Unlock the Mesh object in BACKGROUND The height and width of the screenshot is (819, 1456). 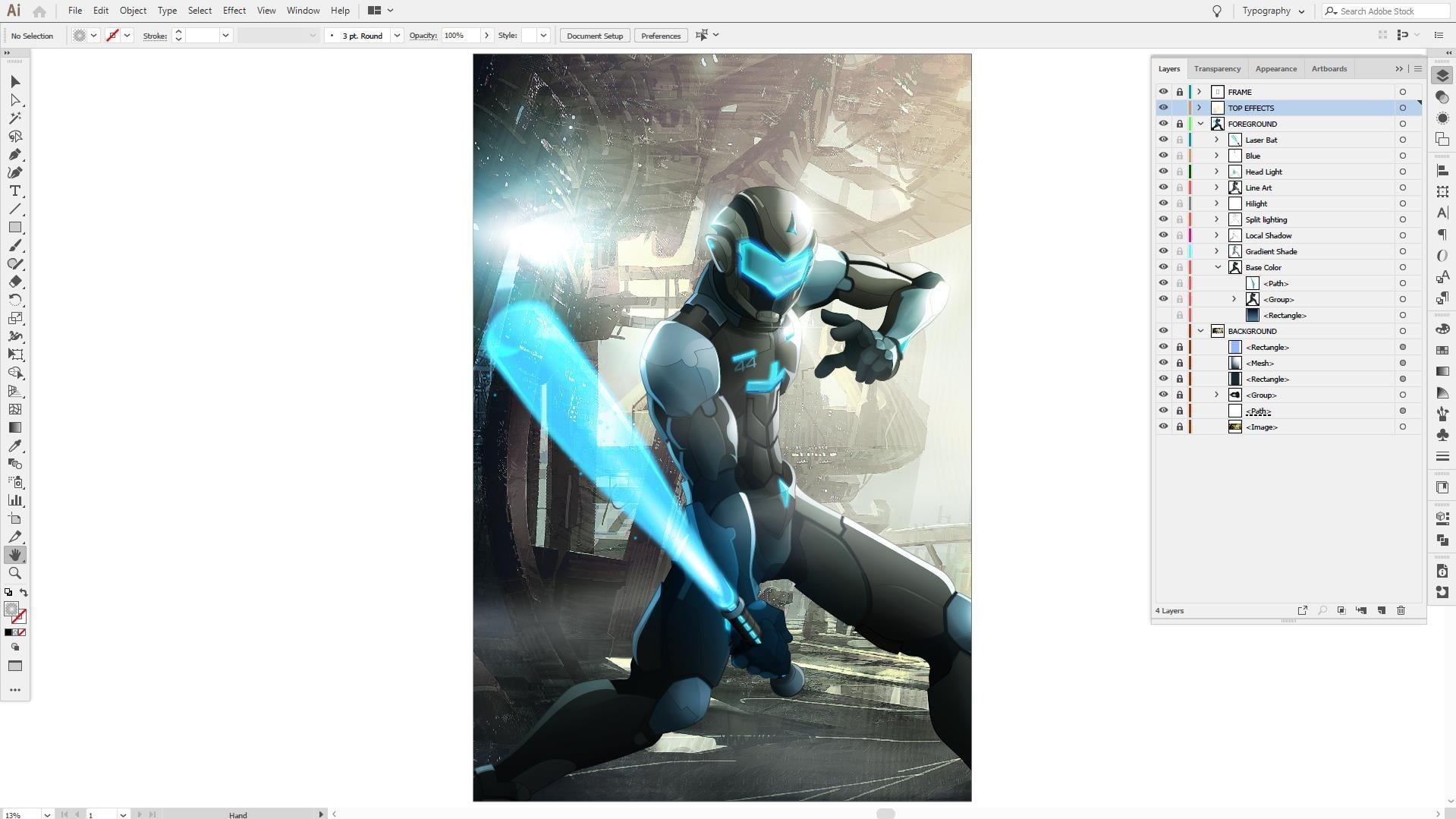tap(1180, 363)
